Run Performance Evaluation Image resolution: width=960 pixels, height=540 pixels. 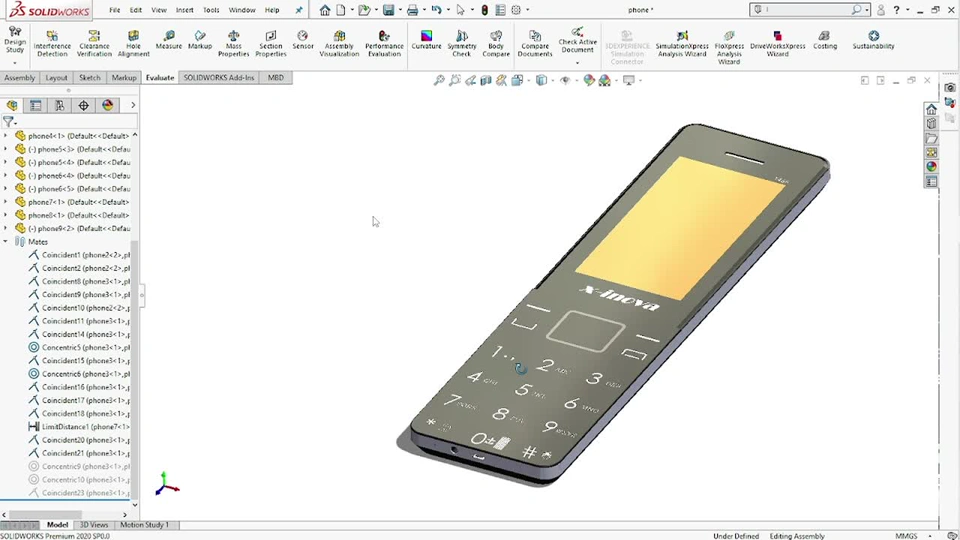pos(384,43)
